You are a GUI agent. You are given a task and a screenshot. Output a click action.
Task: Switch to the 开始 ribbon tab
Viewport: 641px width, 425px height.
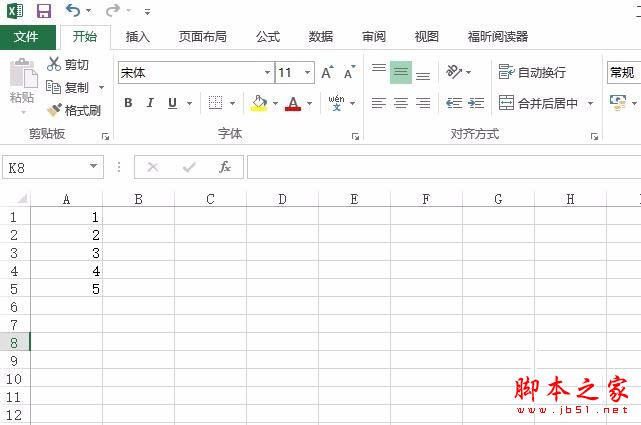85,37
